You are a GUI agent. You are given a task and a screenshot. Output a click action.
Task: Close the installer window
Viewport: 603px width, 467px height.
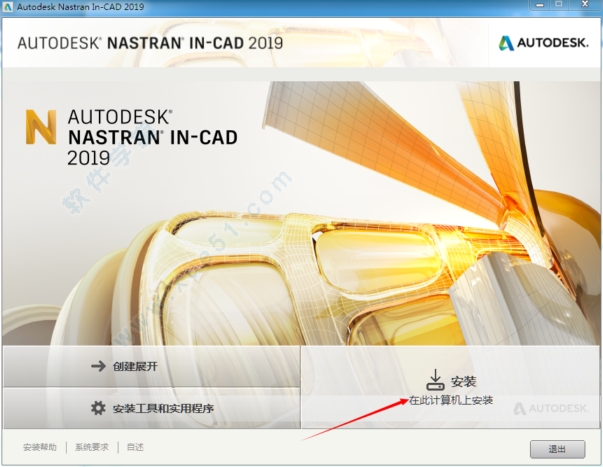click(585, 5)
